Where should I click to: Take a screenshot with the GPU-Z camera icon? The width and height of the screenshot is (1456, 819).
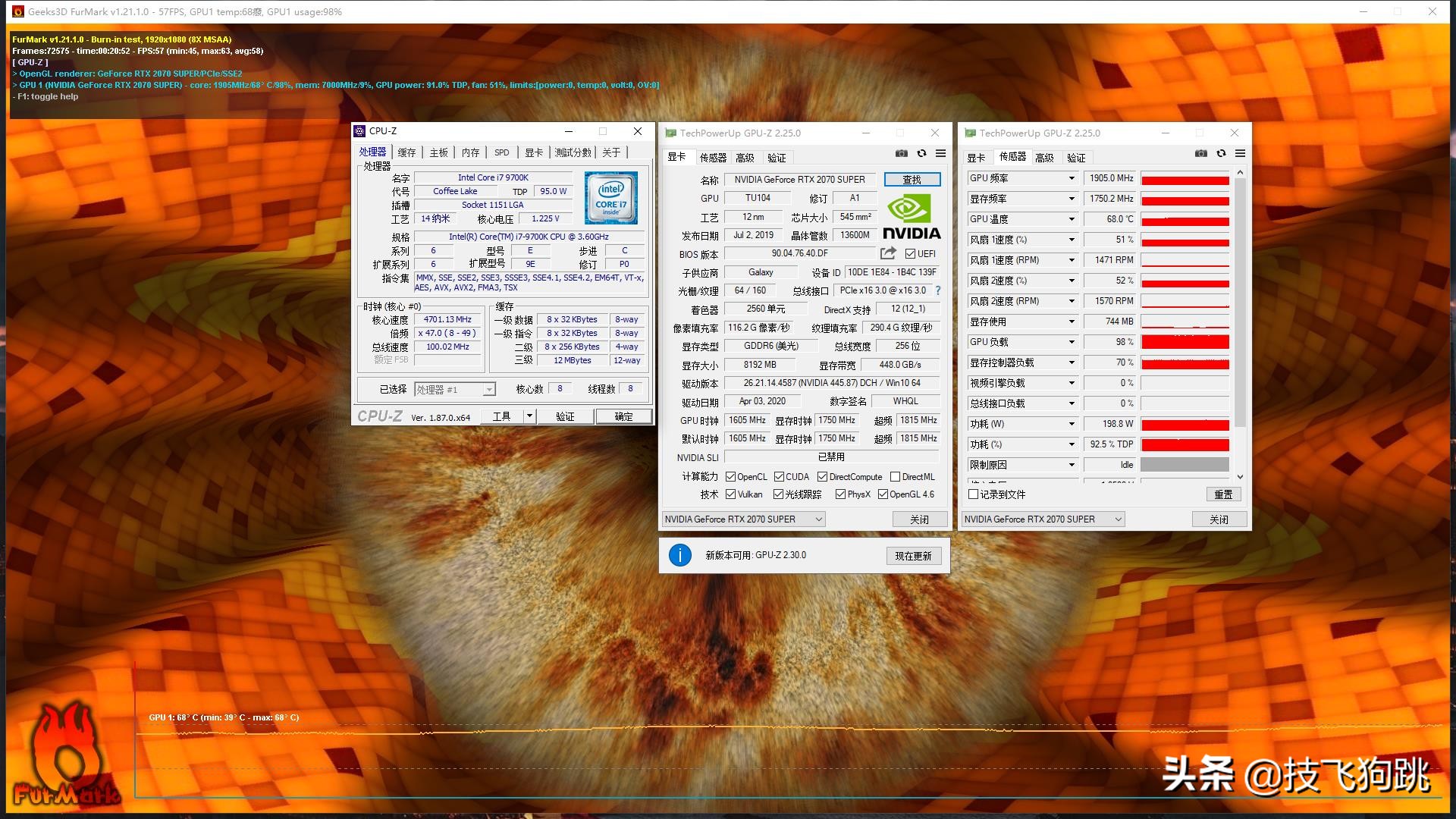click(902, 153)
